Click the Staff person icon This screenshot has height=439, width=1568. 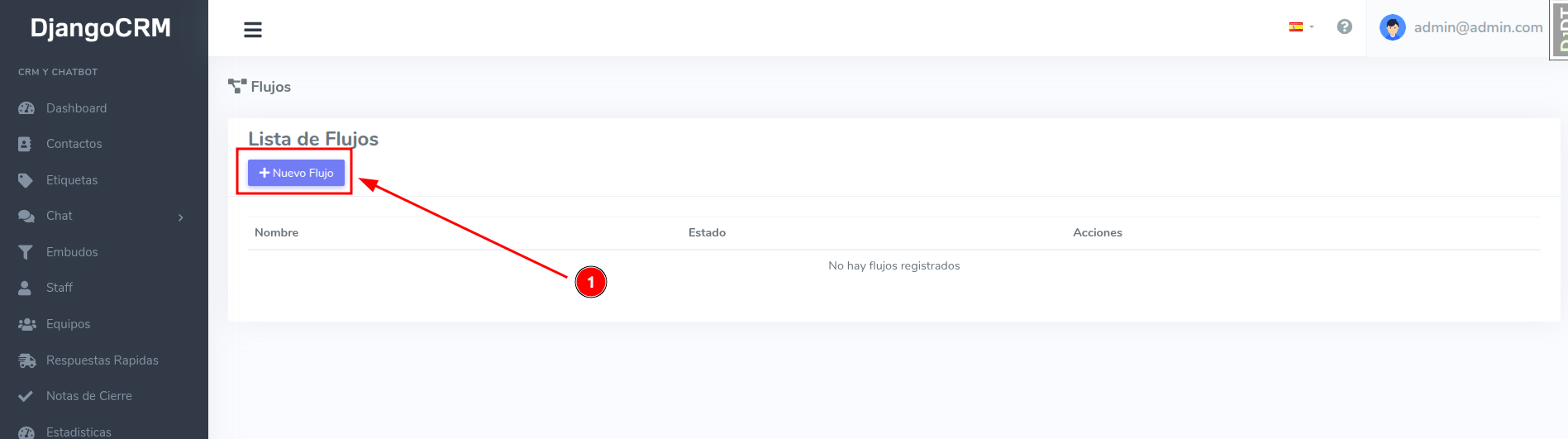[x=25, y=288]
